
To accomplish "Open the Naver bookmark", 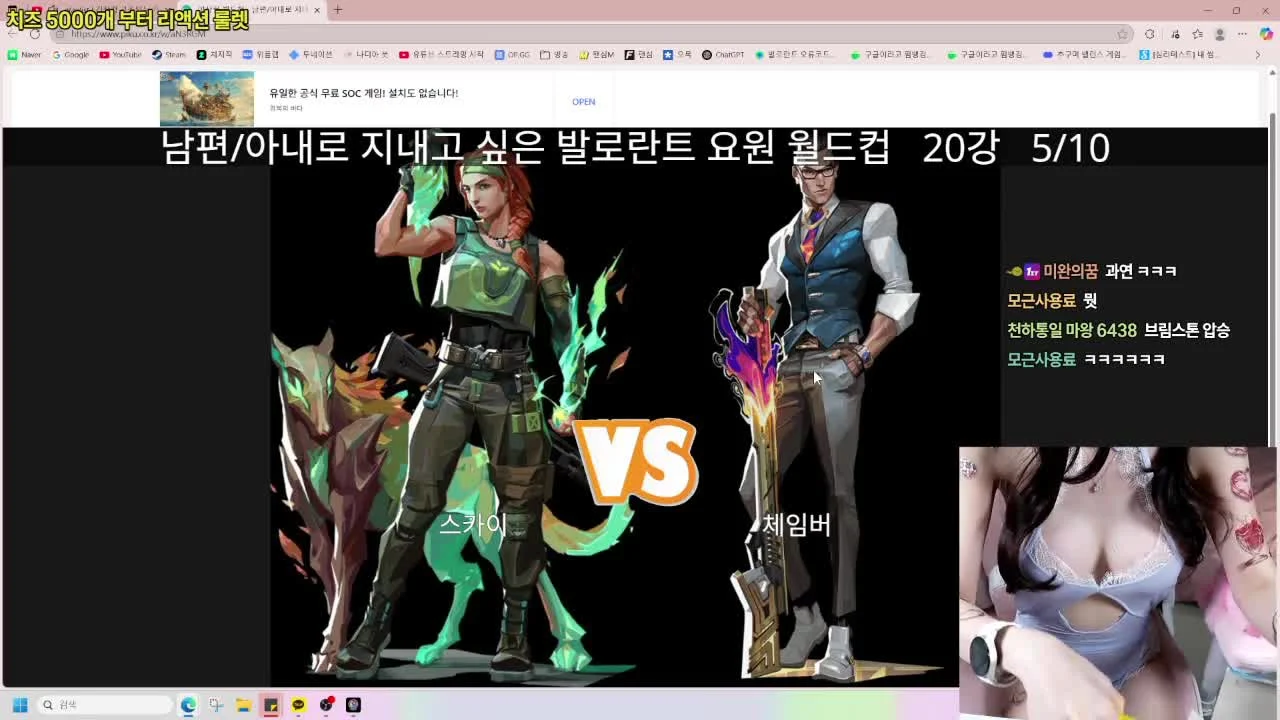I will [x=25, y=55].
